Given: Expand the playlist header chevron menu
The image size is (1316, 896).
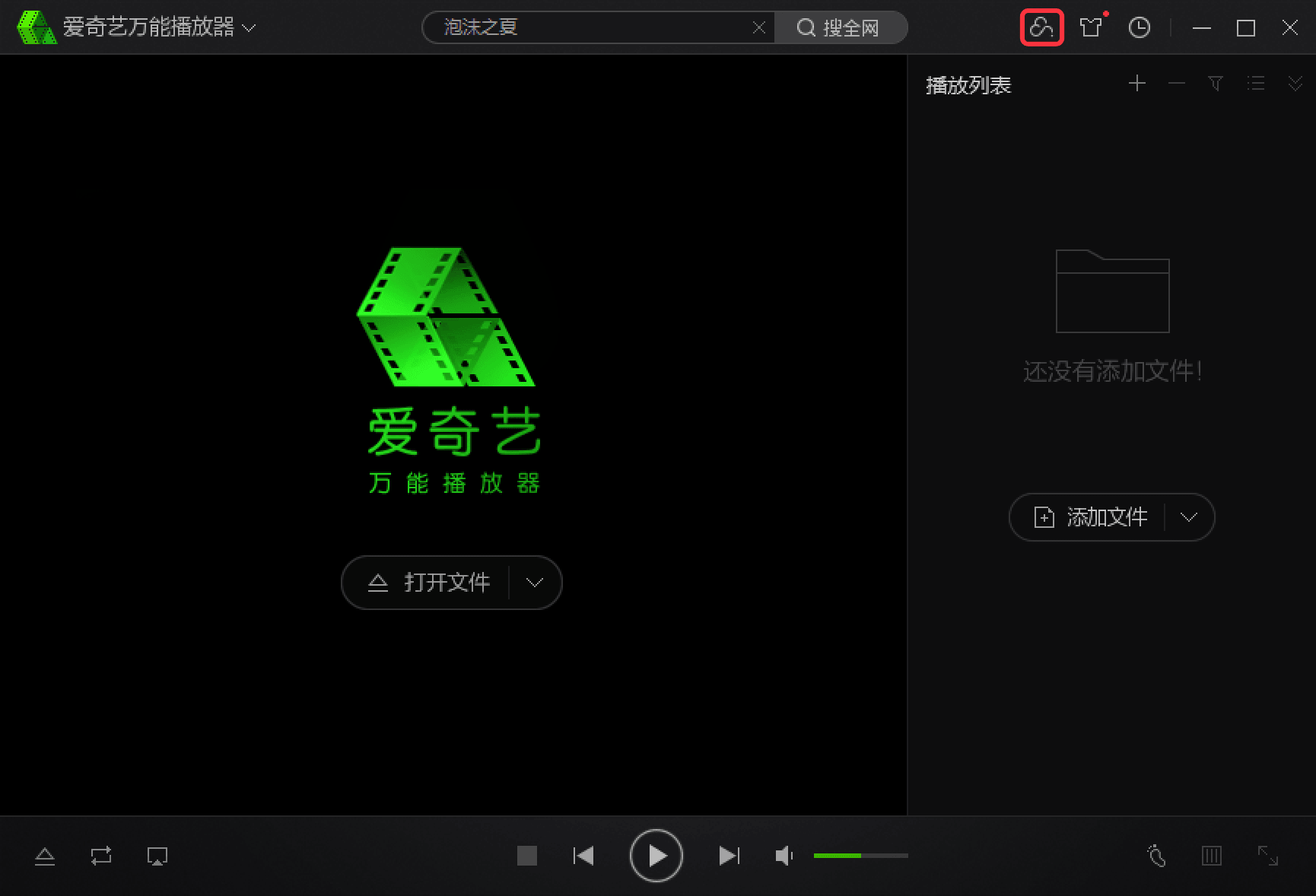Looking at the screenshot, I should click(x=1295, y=83).
